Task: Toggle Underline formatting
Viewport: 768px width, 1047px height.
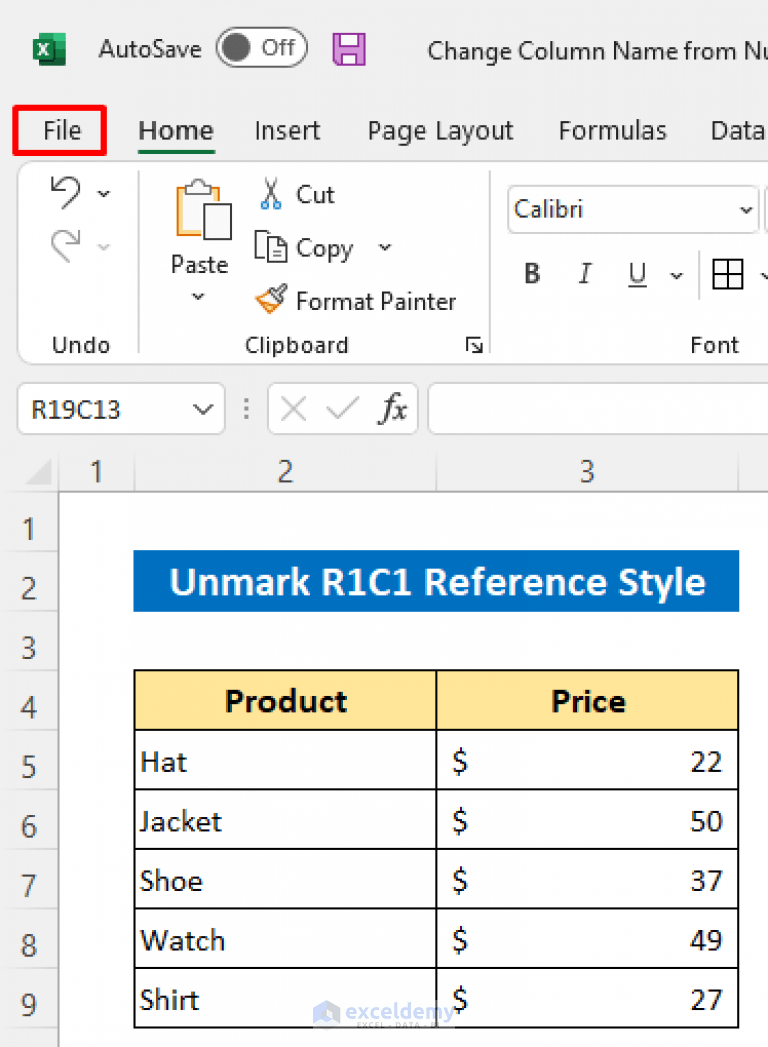Action: (637, 273)
